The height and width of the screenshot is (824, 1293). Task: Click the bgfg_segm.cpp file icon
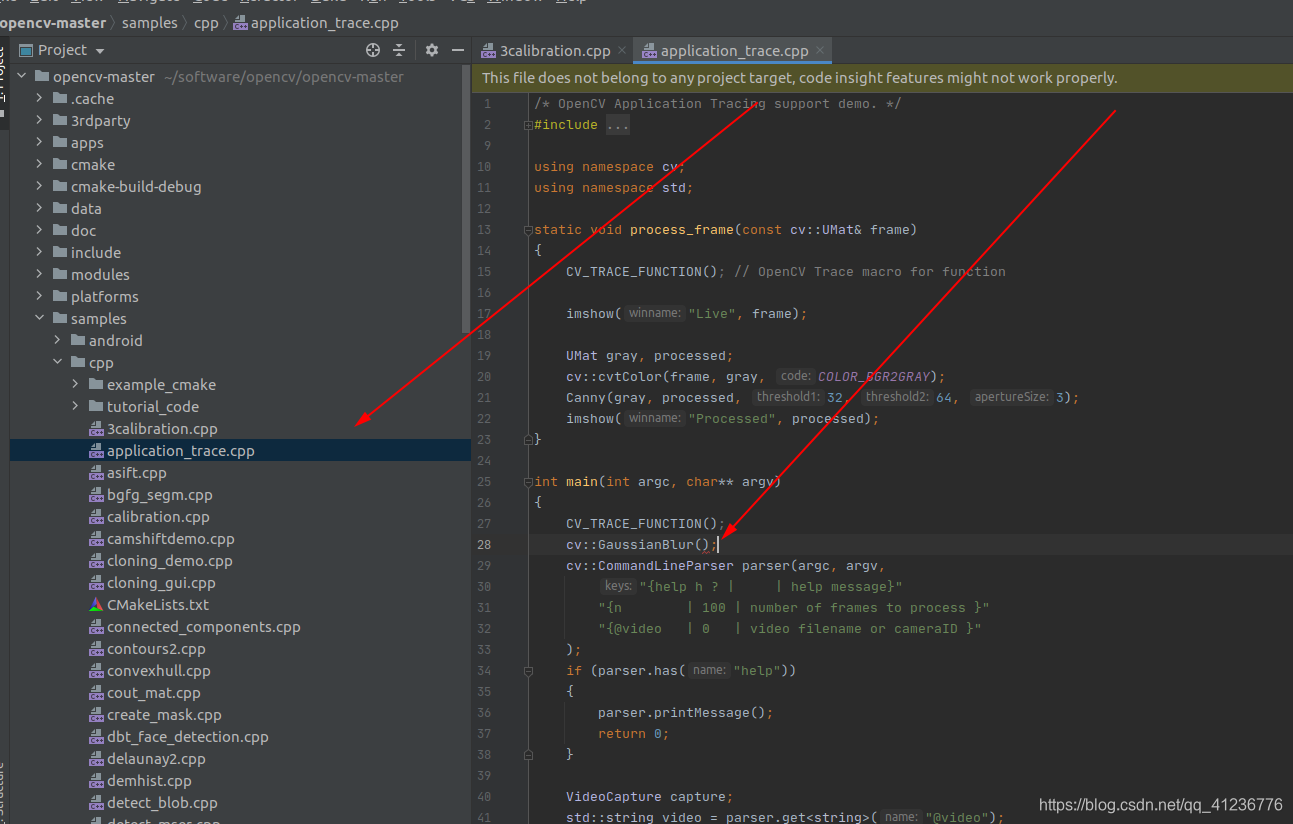pyautogui.click(x=96, y=495)
